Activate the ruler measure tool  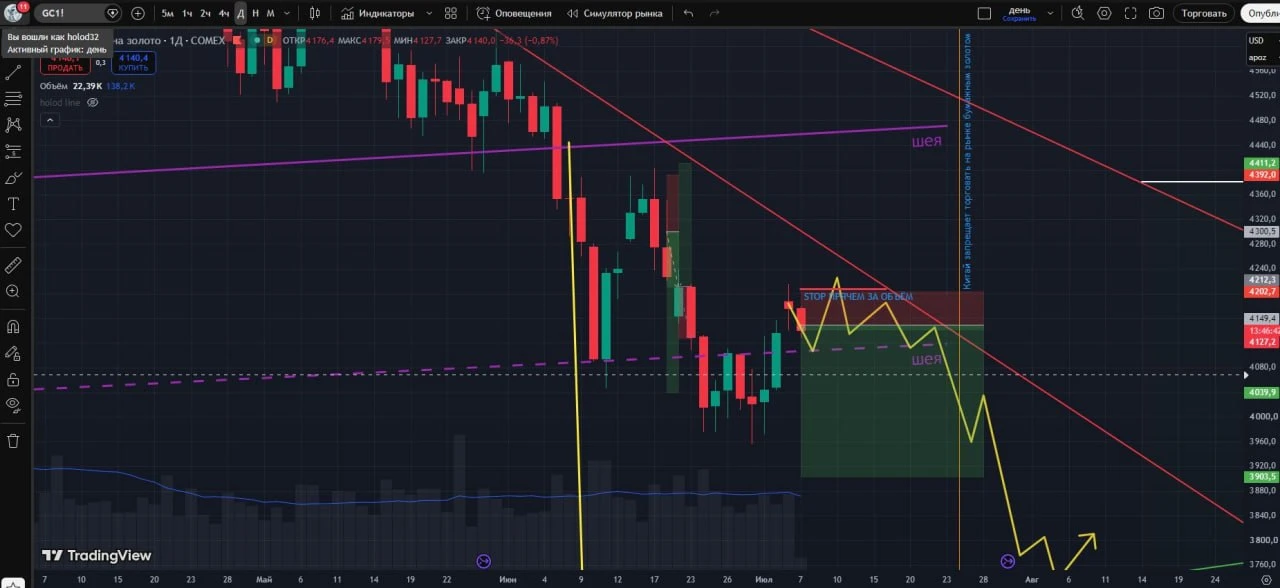coord(13,265)
